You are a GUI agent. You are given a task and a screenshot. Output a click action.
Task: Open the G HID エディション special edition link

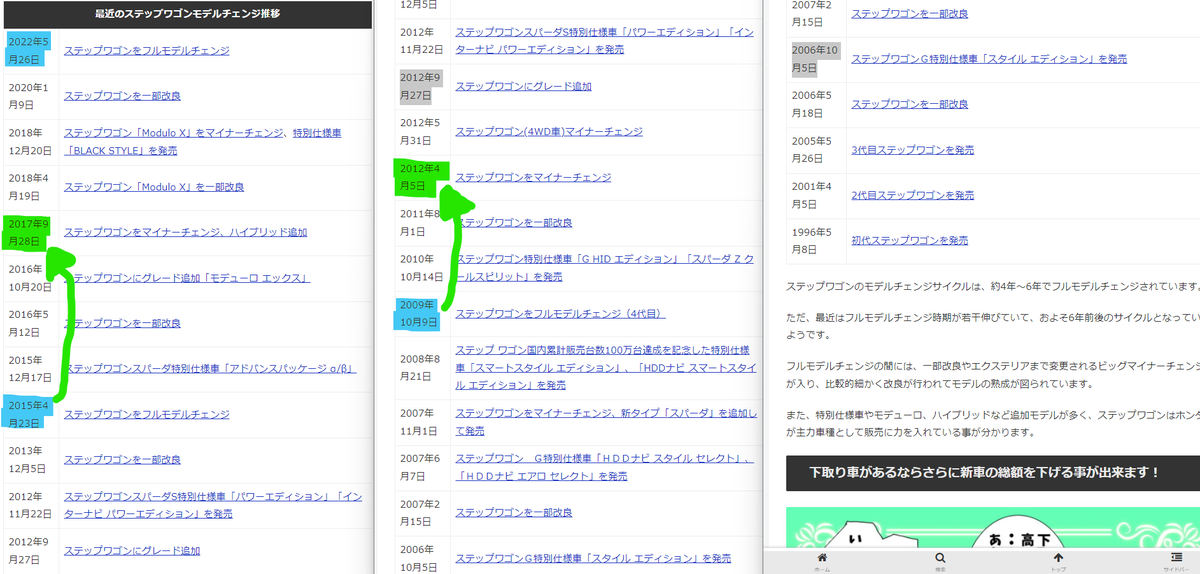pyautogui.click(x=603, y=268)
